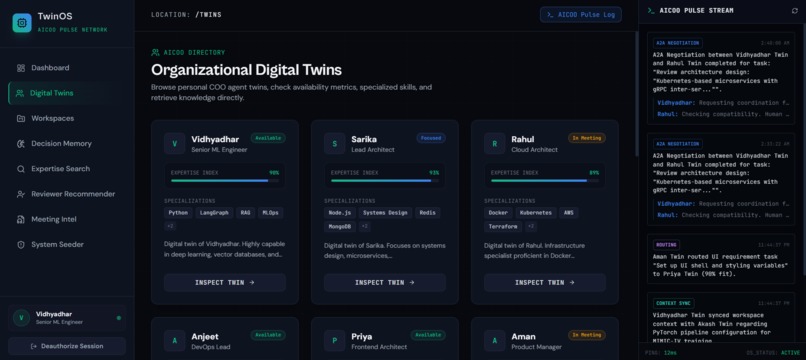Click Rahul's In Meeting status badge
The image size is (806, 360).
coord(587,138)
